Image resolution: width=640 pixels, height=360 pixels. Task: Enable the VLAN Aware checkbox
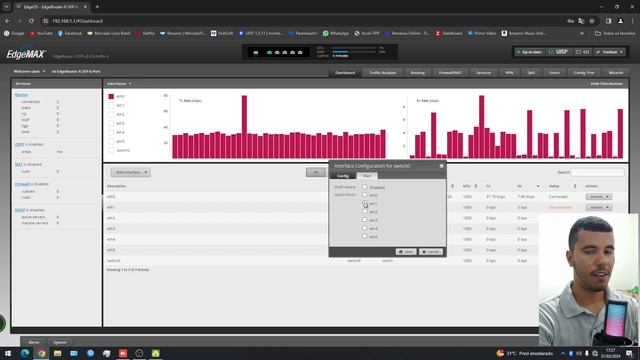[x=364, y=187]
